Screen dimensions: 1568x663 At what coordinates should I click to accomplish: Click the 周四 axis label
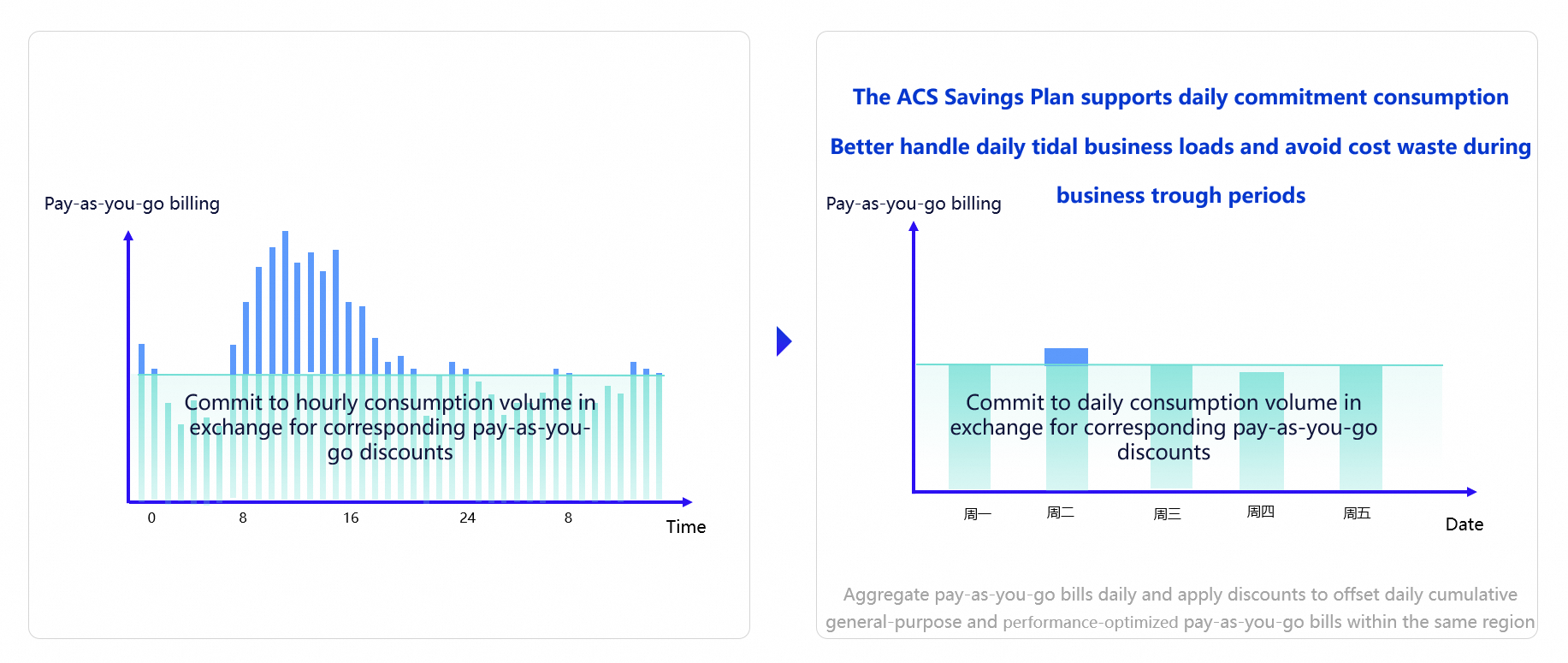point(1260,512)
